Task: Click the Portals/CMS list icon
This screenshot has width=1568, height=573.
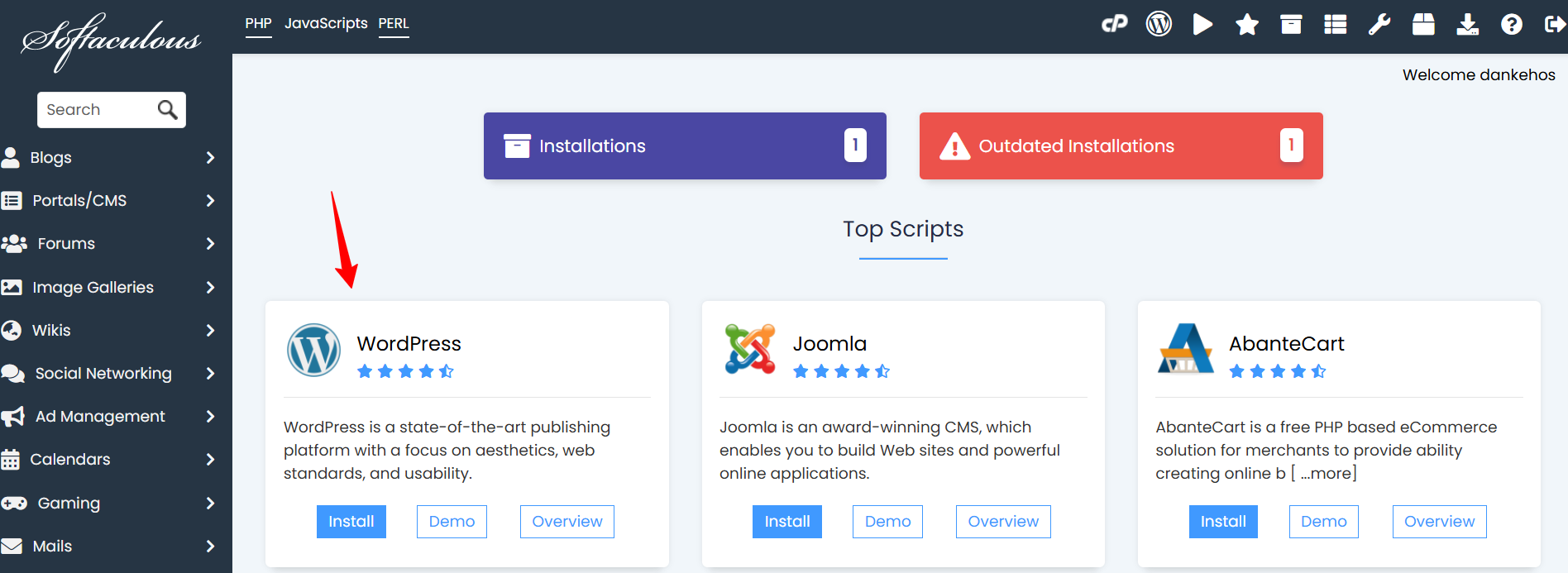Action: click(x=12, y=200)
